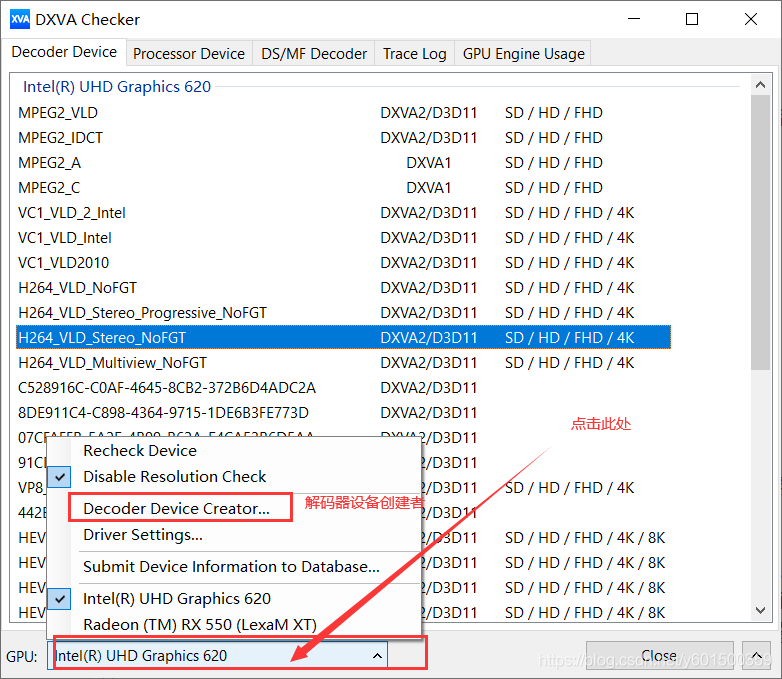782x679 pixels.
Task: Select the MPEG2_VLD row
Action: click(343, 113)
